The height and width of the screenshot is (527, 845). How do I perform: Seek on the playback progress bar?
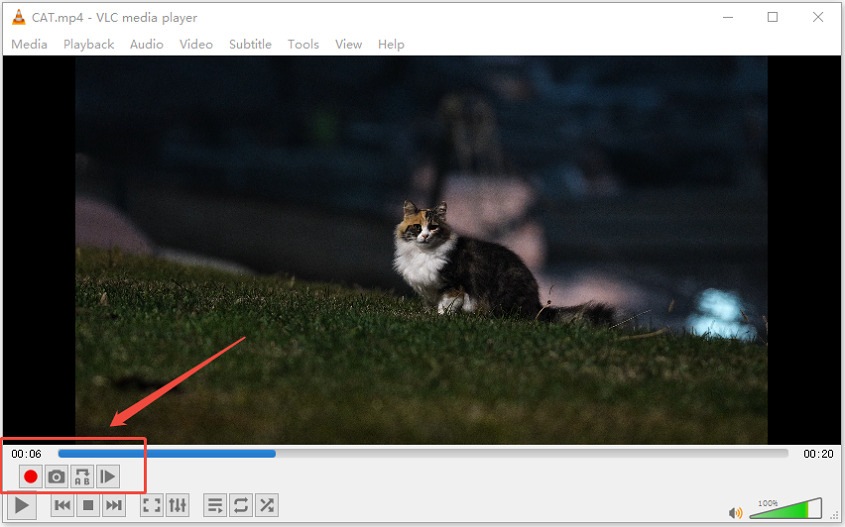423,454
